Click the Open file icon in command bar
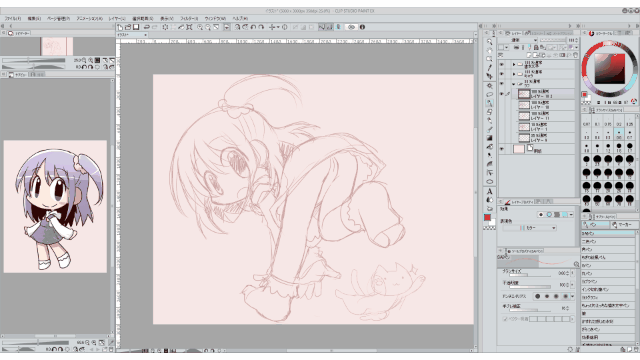 click(x=128, y=27)
